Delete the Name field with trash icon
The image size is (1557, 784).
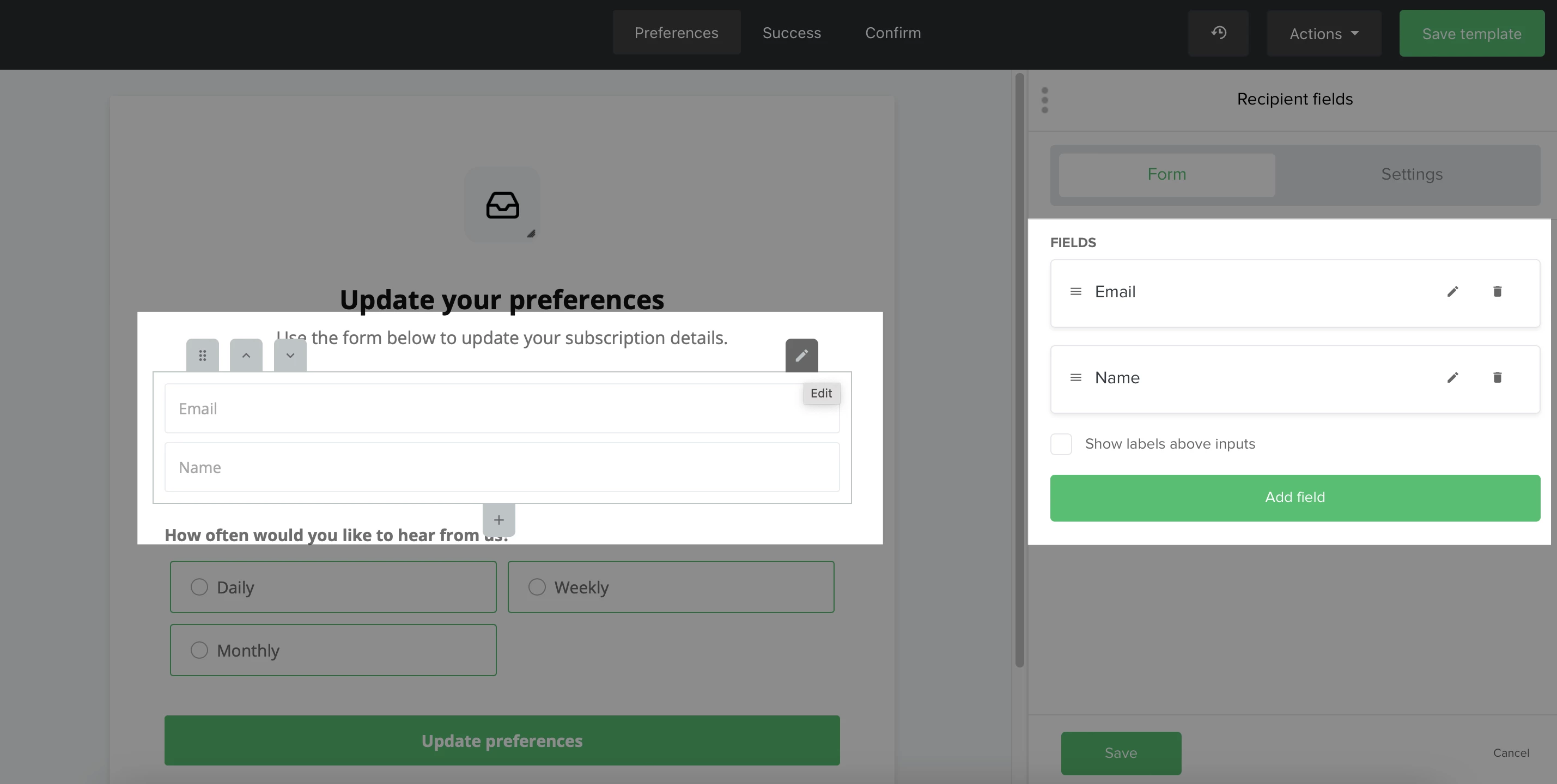click(1497, 377)
